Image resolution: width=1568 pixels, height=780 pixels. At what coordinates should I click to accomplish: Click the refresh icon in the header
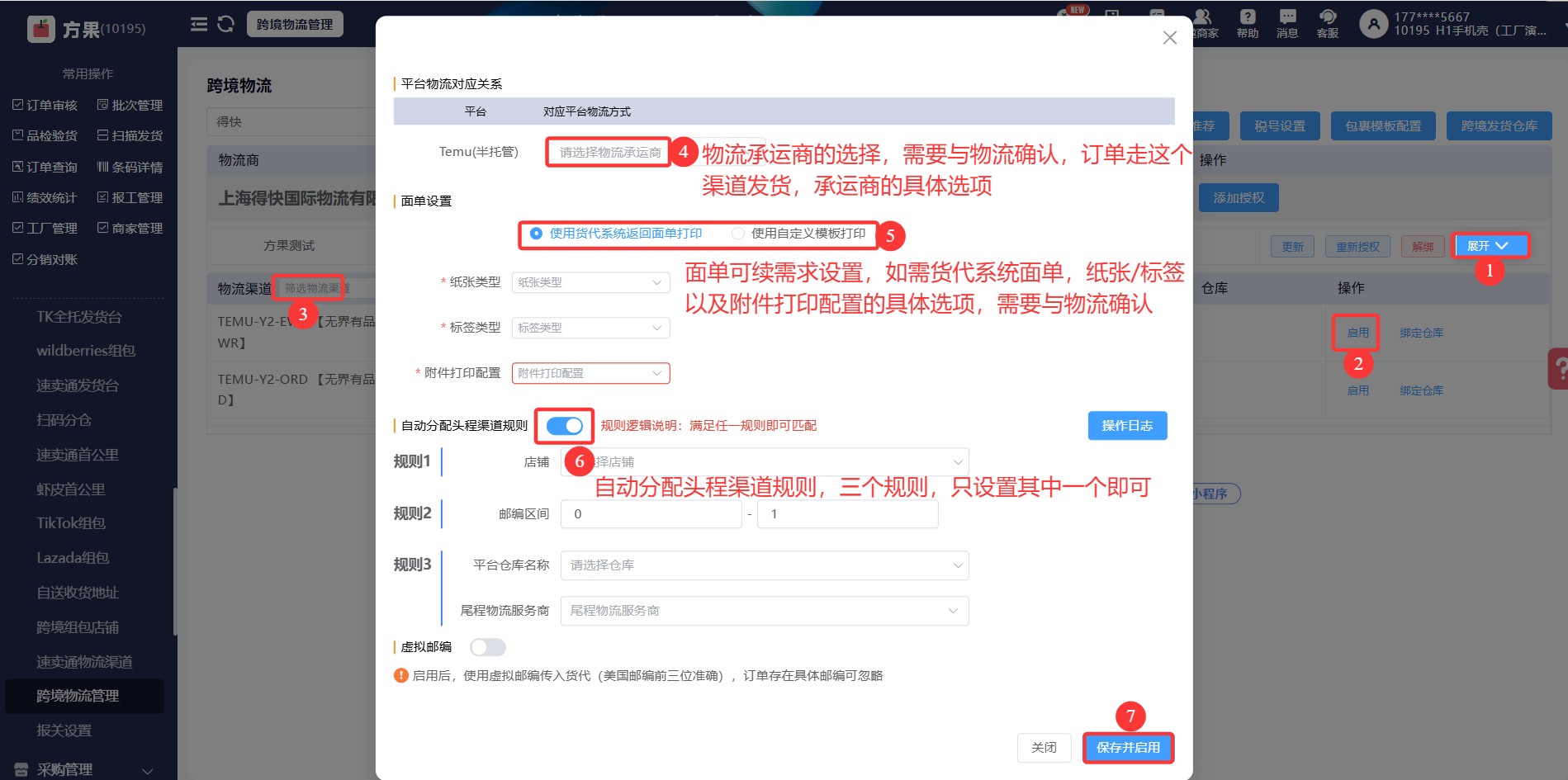[x=225, y=24]
